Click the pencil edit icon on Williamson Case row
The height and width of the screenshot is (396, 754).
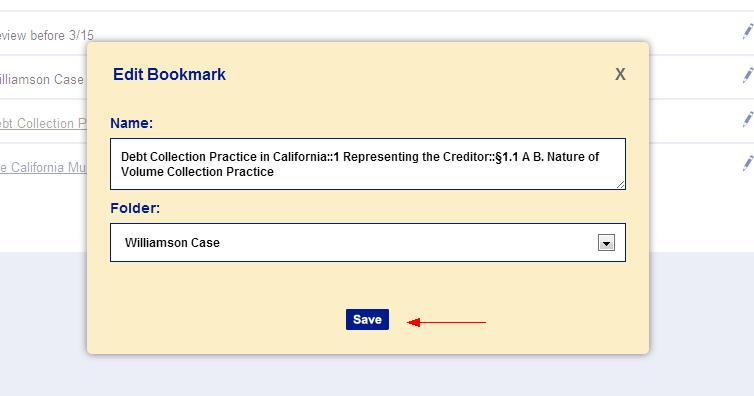point(748,75)
